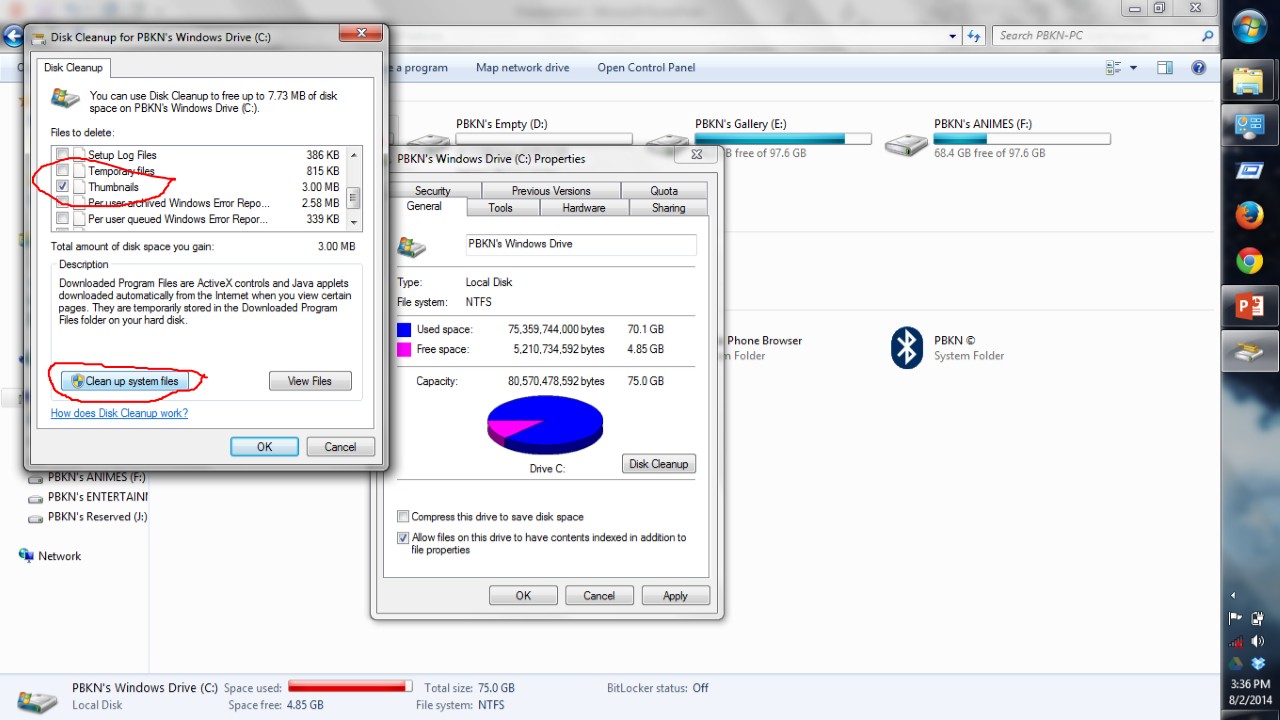Launch Google Chrome from the taskbar

(1249, 262)
